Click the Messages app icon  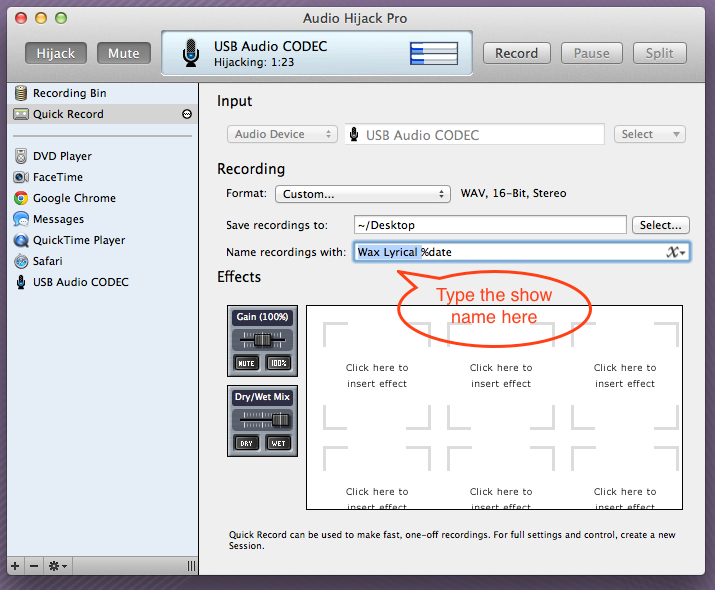point(21,219)
